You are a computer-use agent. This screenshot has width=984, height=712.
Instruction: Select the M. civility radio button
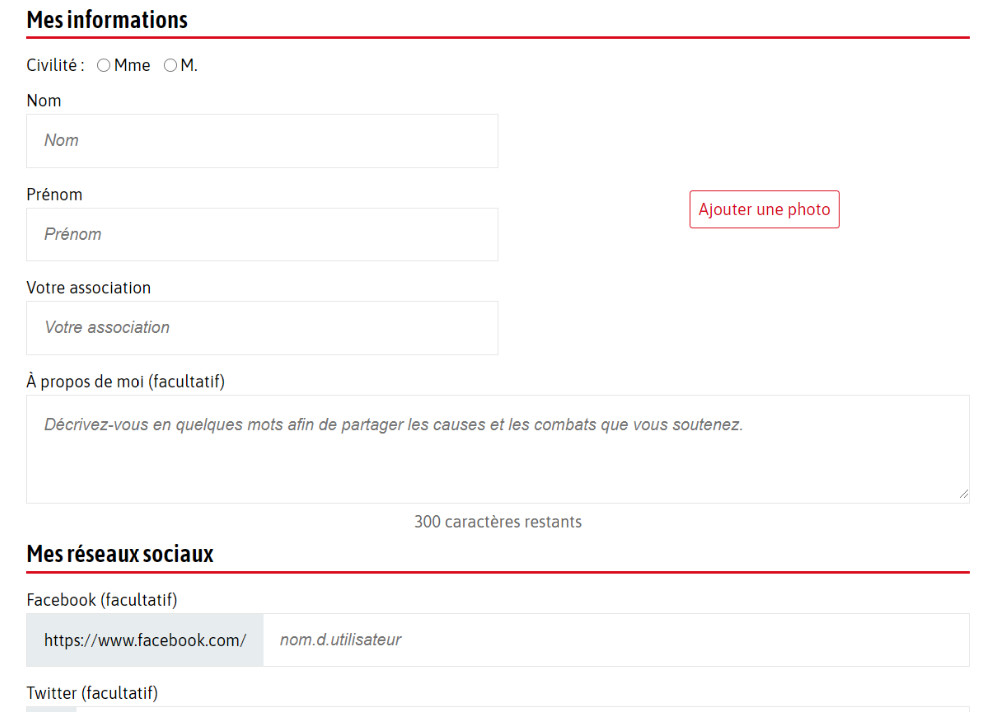coord(170,66)
